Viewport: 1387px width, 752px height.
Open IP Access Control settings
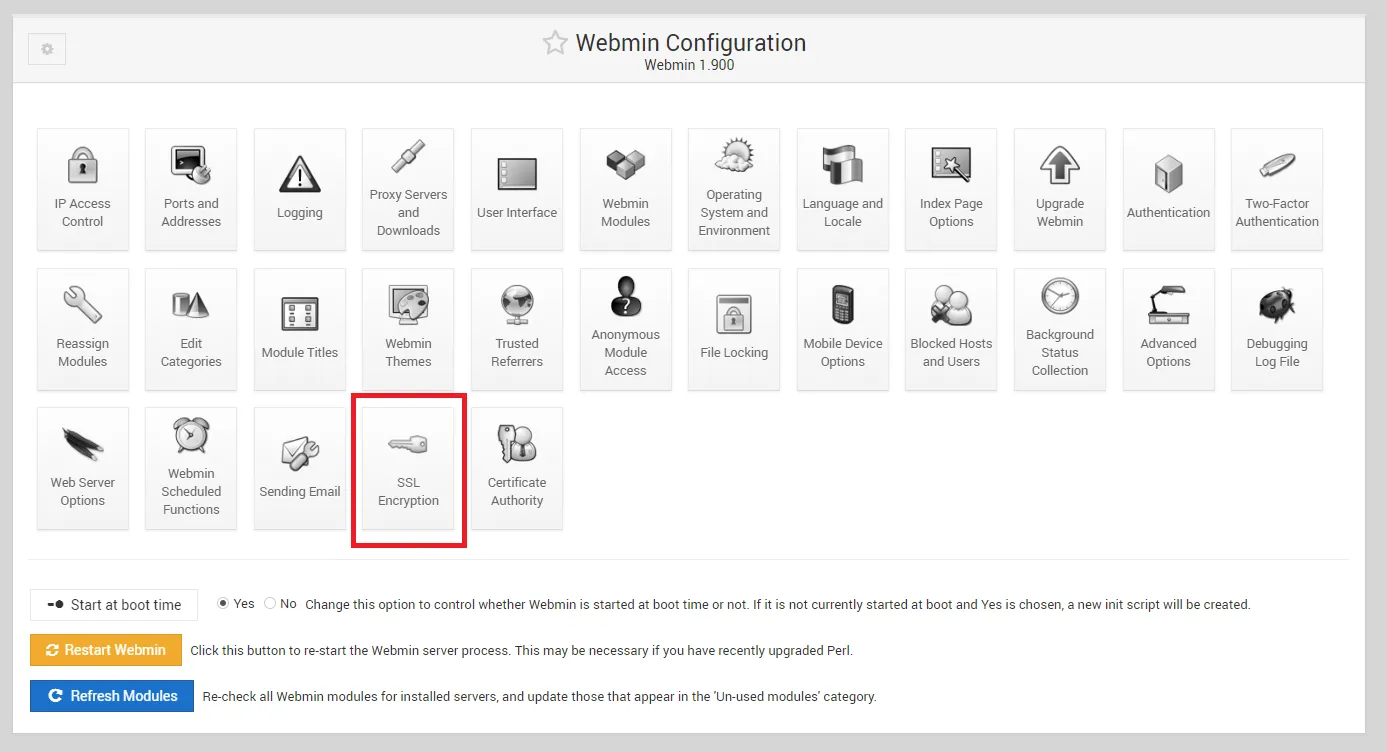83,189
